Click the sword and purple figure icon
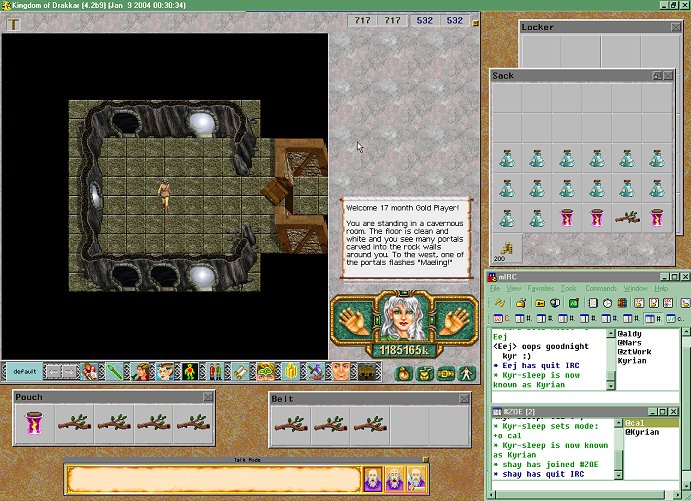Screen dimensions: 691x501 click(316, 372)
